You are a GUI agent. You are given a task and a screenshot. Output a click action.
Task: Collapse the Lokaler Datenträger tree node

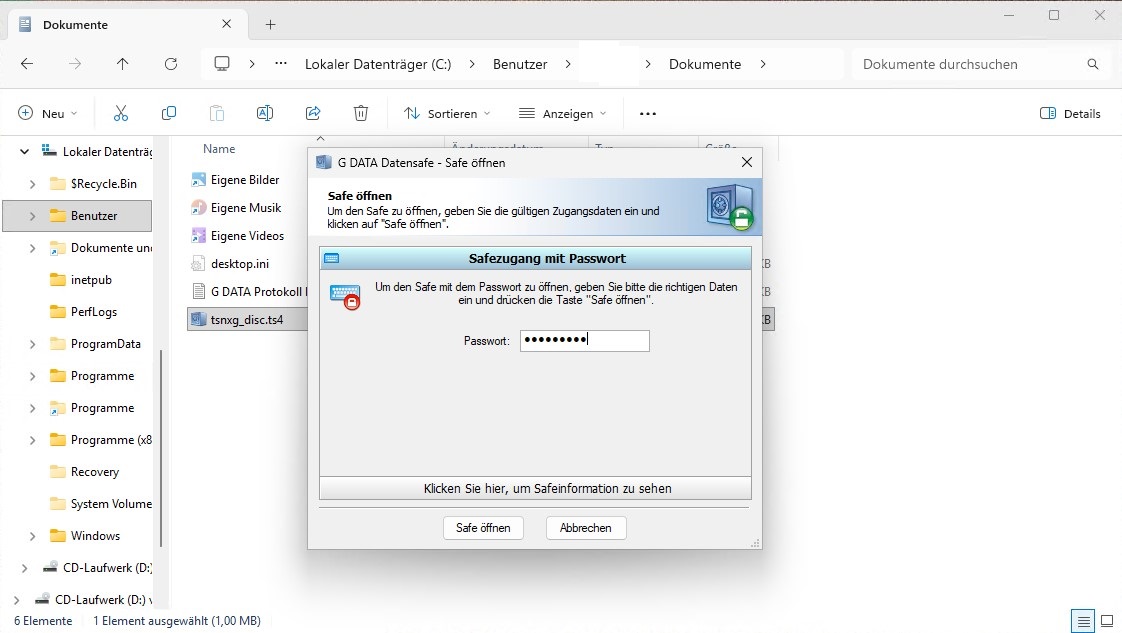click(x=24, y=152)
